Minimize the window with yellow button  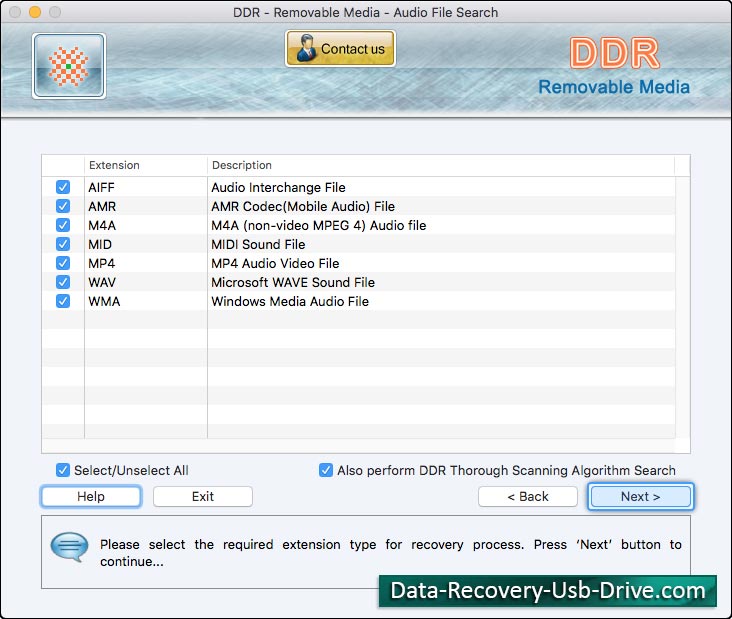click(35, 12)
